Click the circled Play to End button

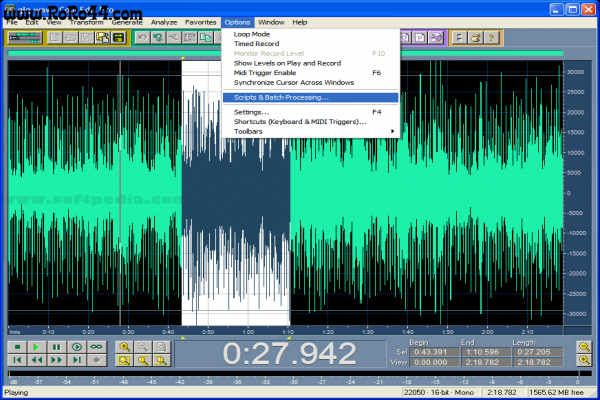tap(77, 347)
